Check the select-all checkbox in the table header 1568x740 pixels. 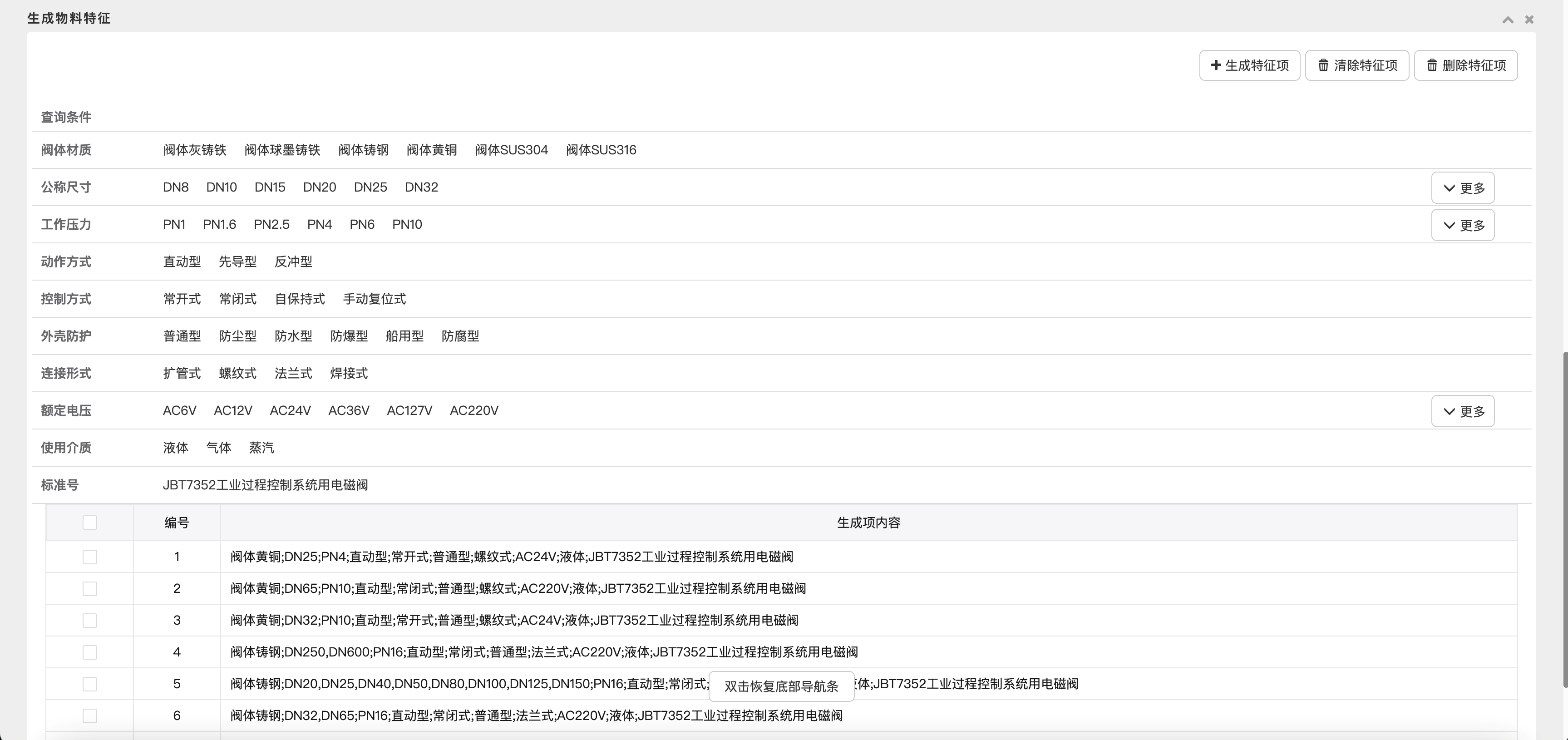pyautogui.click(x=89, y=522)
